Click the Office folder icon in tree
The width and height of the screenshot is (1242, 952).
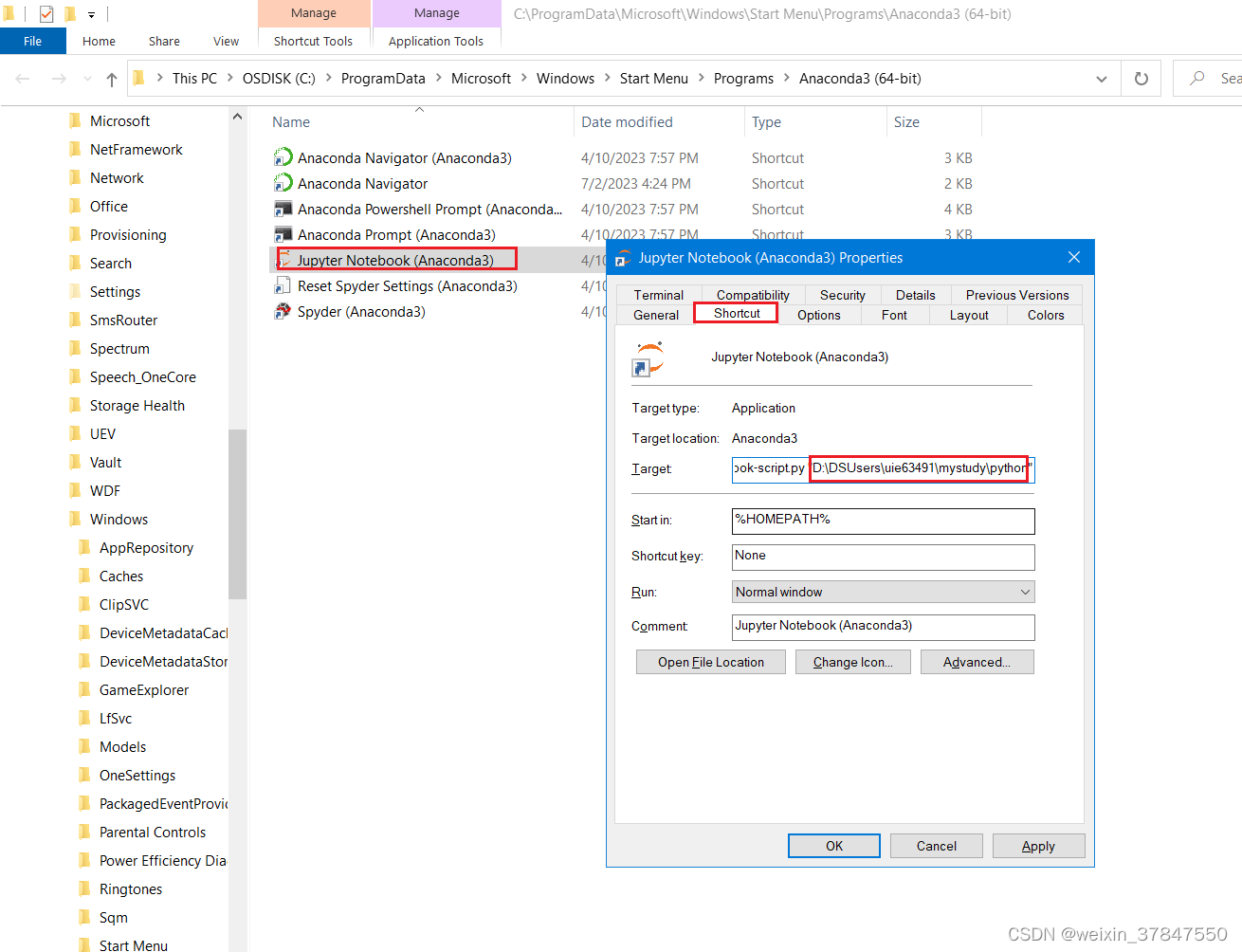75,206
